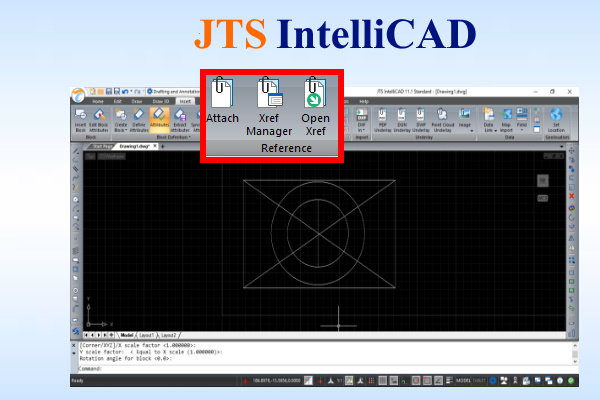Open Edit Block Attributes tool
Viewport: 600px width, 400px height.
99,120
